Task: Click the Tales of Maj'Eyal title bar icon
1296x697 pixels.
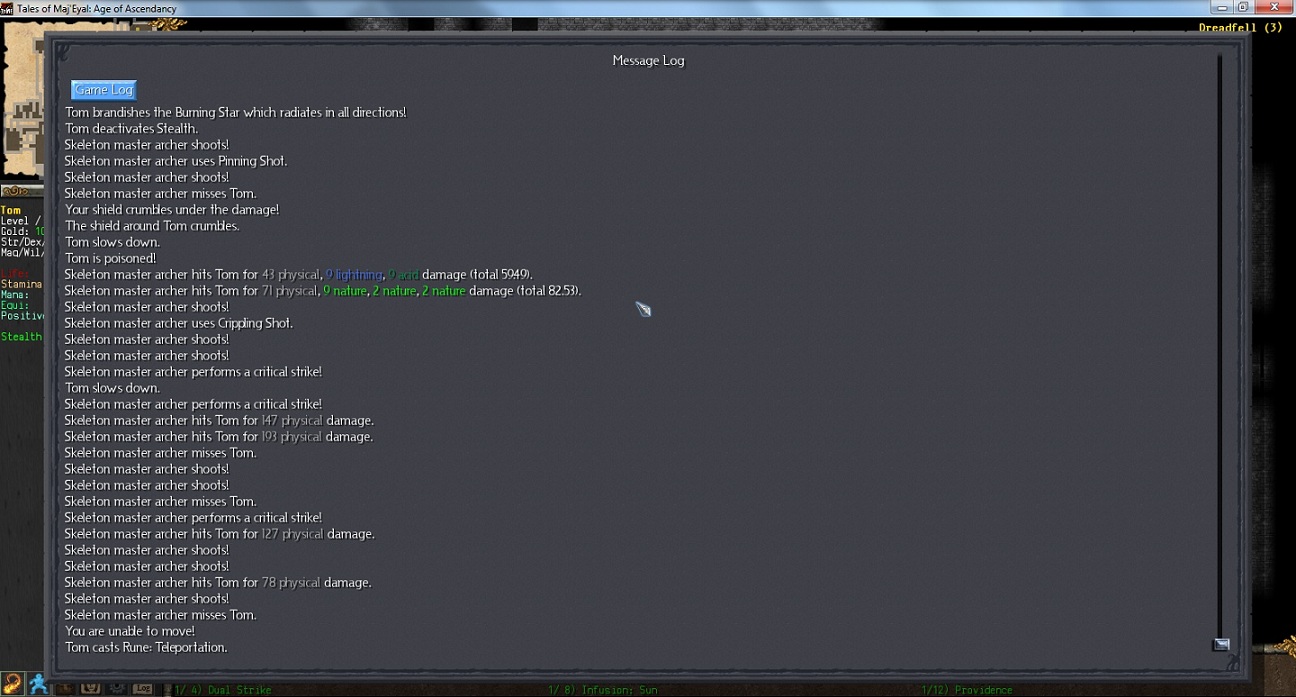Action: pos(7,8)
